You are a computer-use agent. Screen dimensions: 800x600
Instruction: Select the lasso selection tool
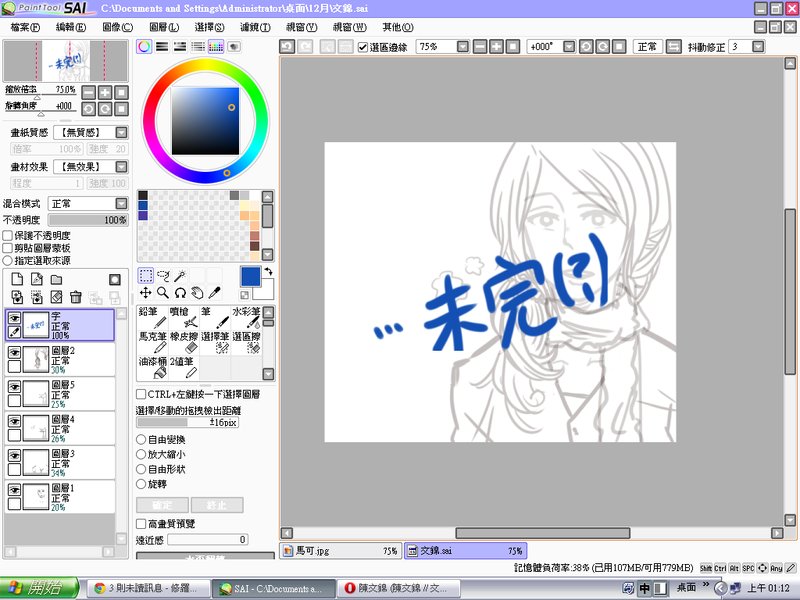pyautogui.click(x=163, y=275)
